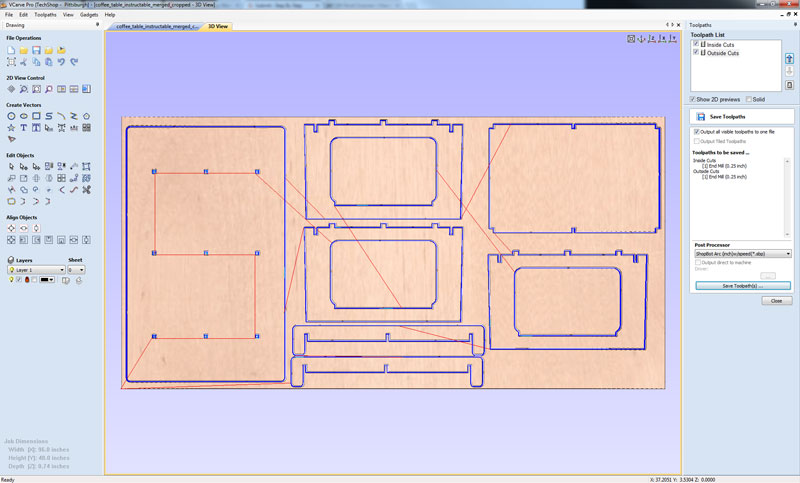Click the scissors Trim Vectors tool
Viewport: 800px width, 483px height.
click(86, 190)
